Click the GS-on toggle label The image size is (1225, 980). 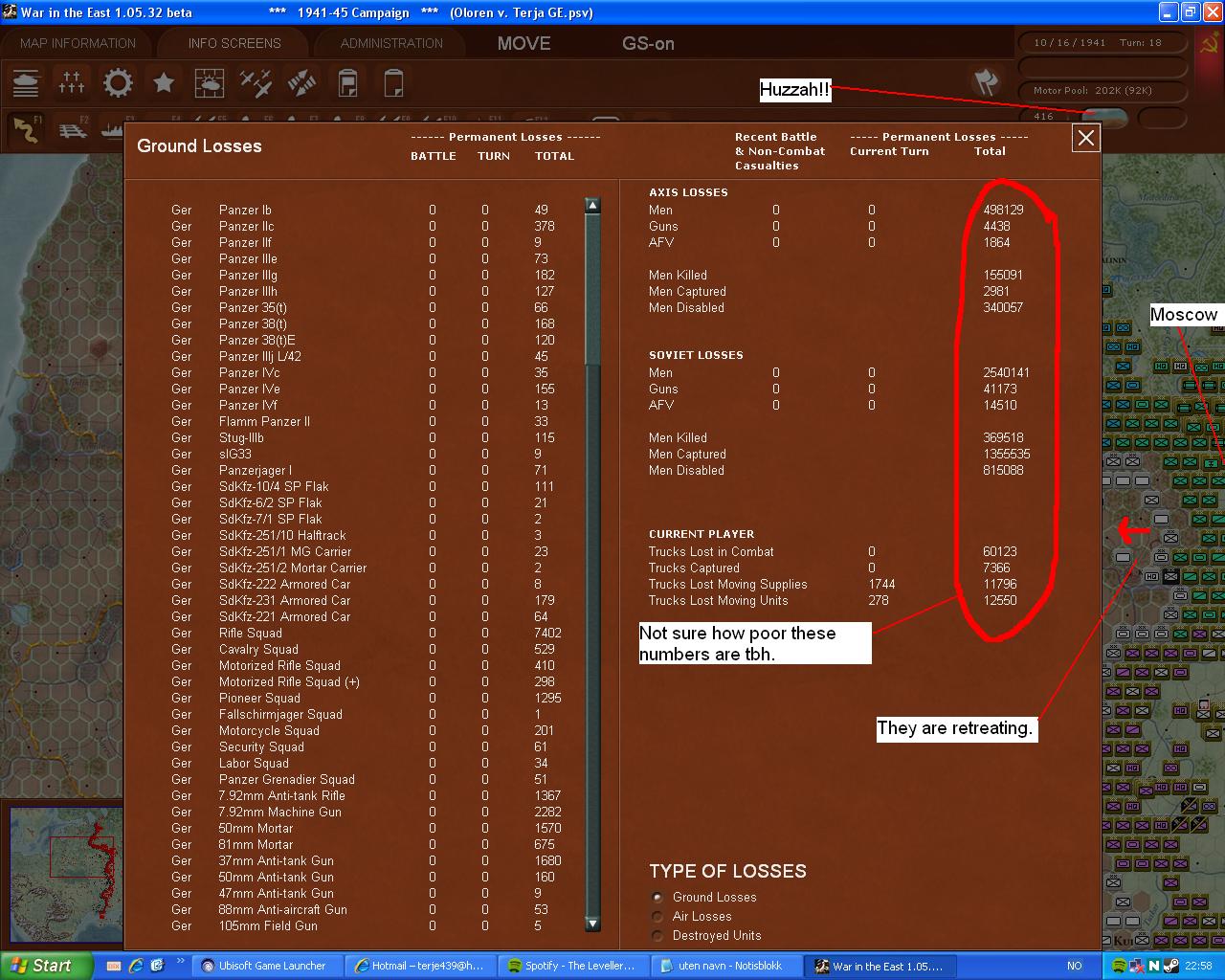(x=648, y=43)
